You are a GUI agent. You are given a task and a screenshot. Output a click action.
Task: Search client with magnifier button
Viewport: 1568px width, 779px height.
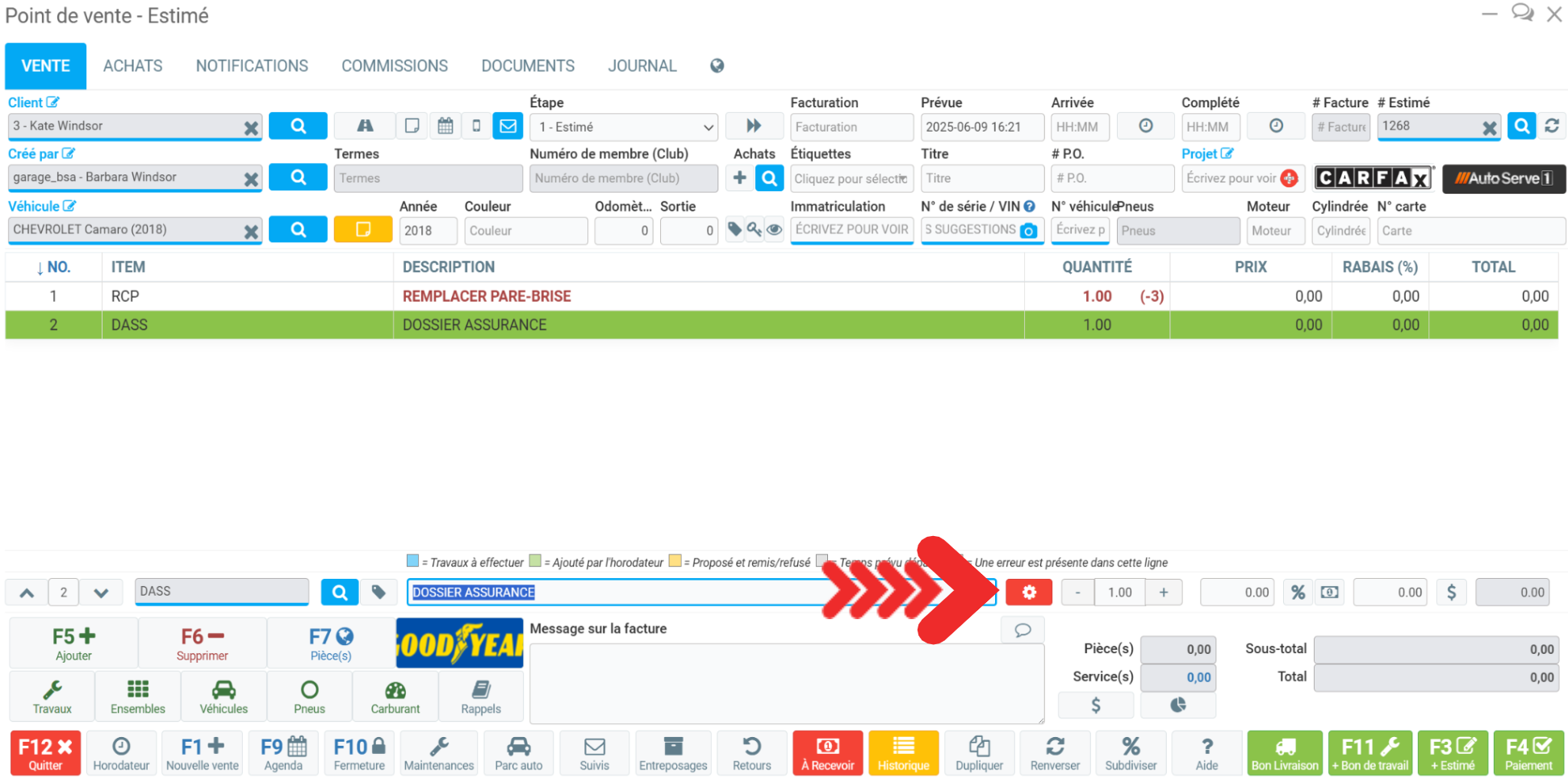(298, 126)
